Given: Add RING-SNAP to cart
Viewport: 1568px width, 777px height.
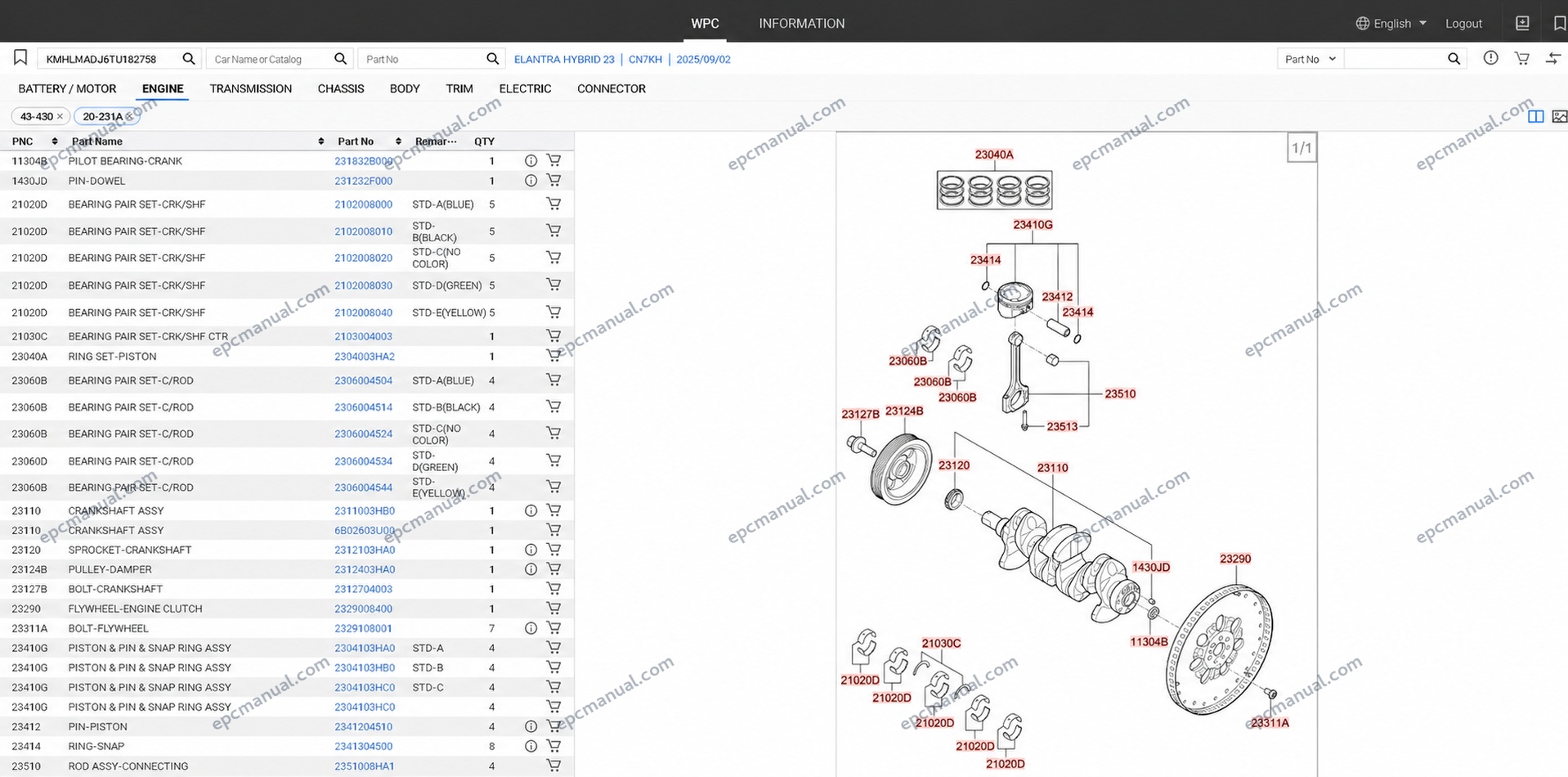Looking at the screenshot, I should [553, 746].
